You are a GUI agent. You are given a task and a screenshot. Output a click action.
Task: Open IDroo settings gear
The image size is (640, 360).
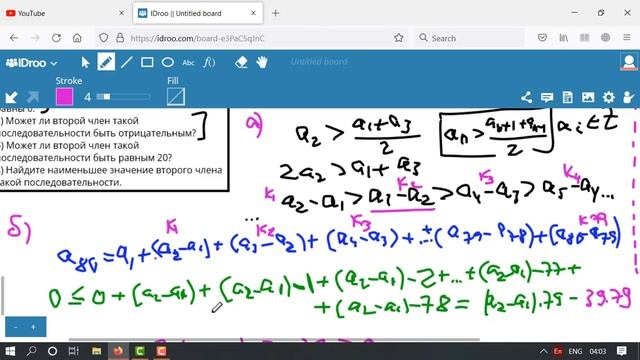[609, 97]
